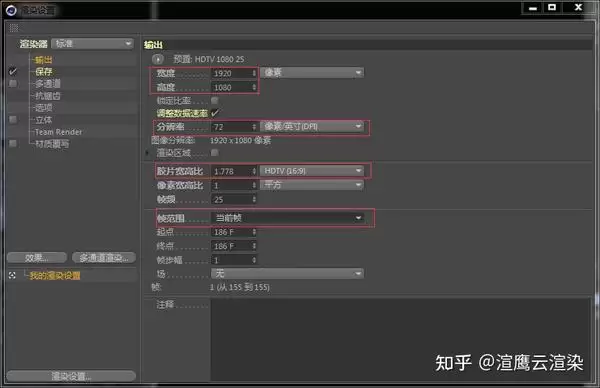Viewport: 600px width, 388px height.
Task: Enable the 材质覆写 checkbox
Action: coord(13,143)
